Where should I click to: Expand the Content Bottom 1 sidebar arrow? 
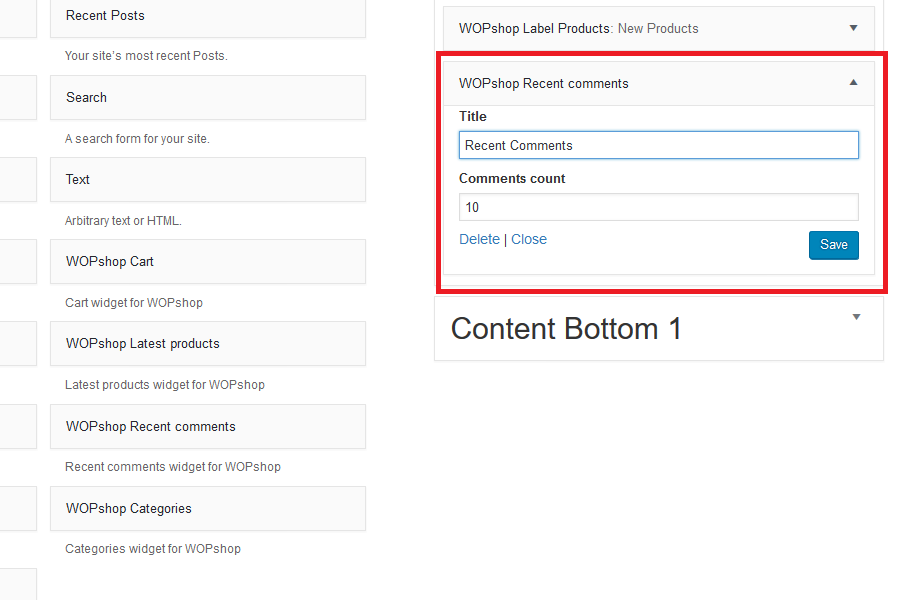(x=856, y=317)
